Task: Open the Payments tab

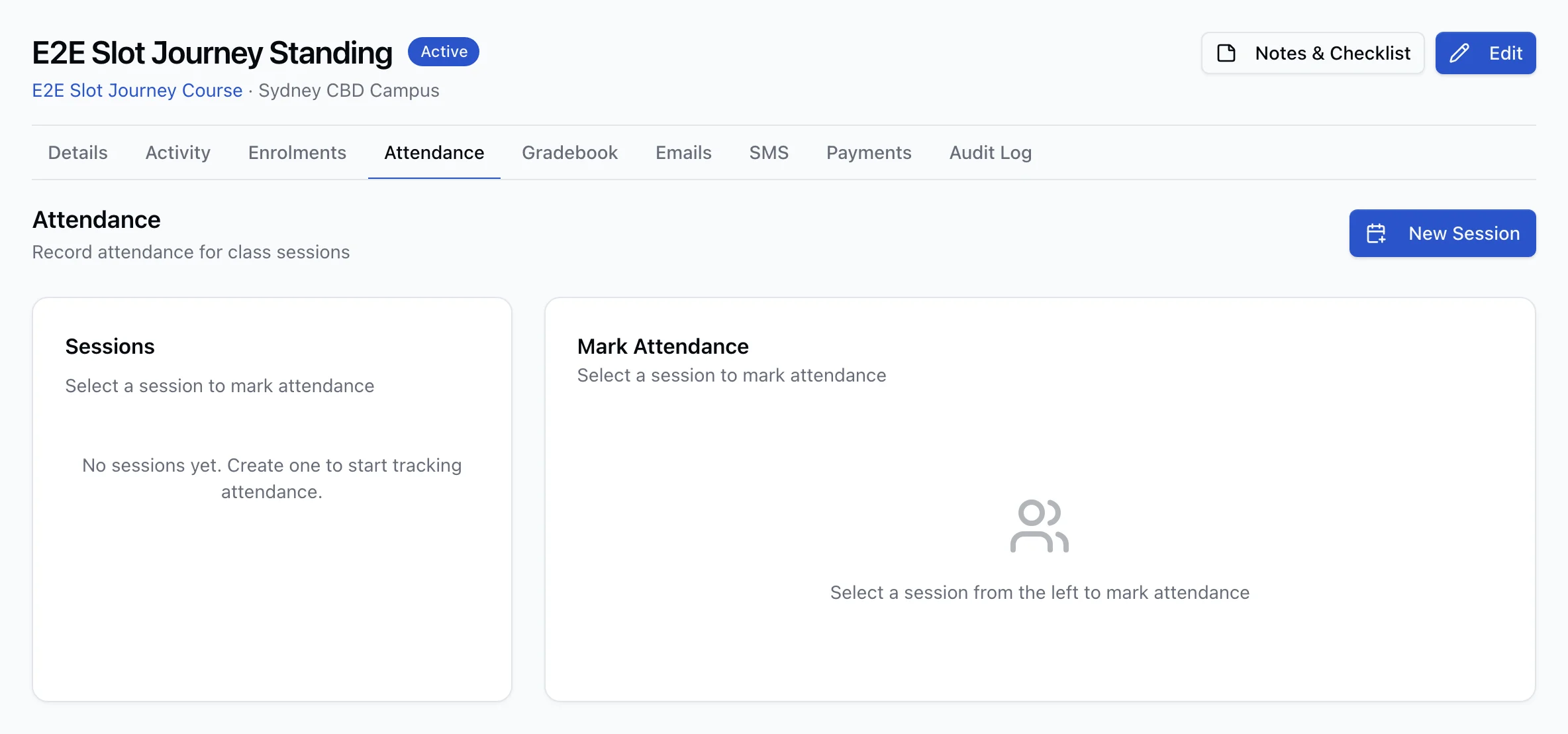Action: (x=869, y=152)
